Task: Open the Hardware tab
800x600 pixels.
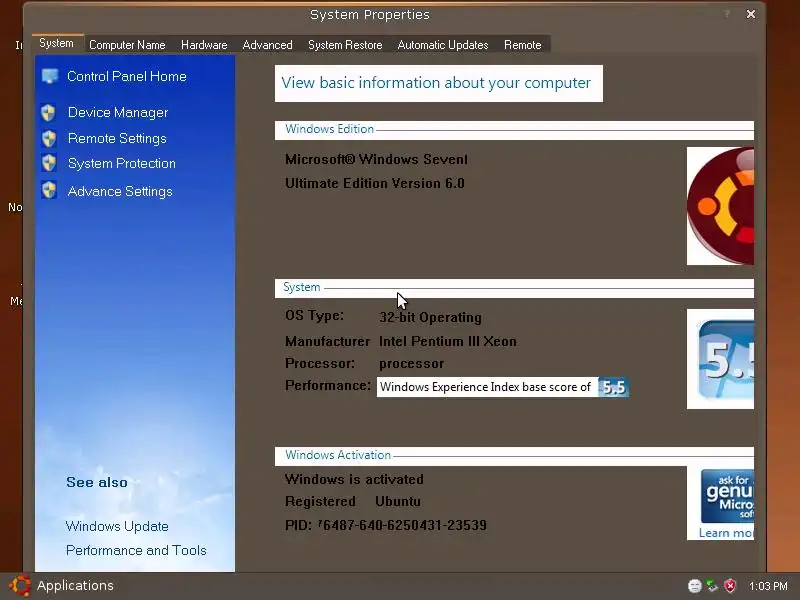Action: (x=204, y=45)
